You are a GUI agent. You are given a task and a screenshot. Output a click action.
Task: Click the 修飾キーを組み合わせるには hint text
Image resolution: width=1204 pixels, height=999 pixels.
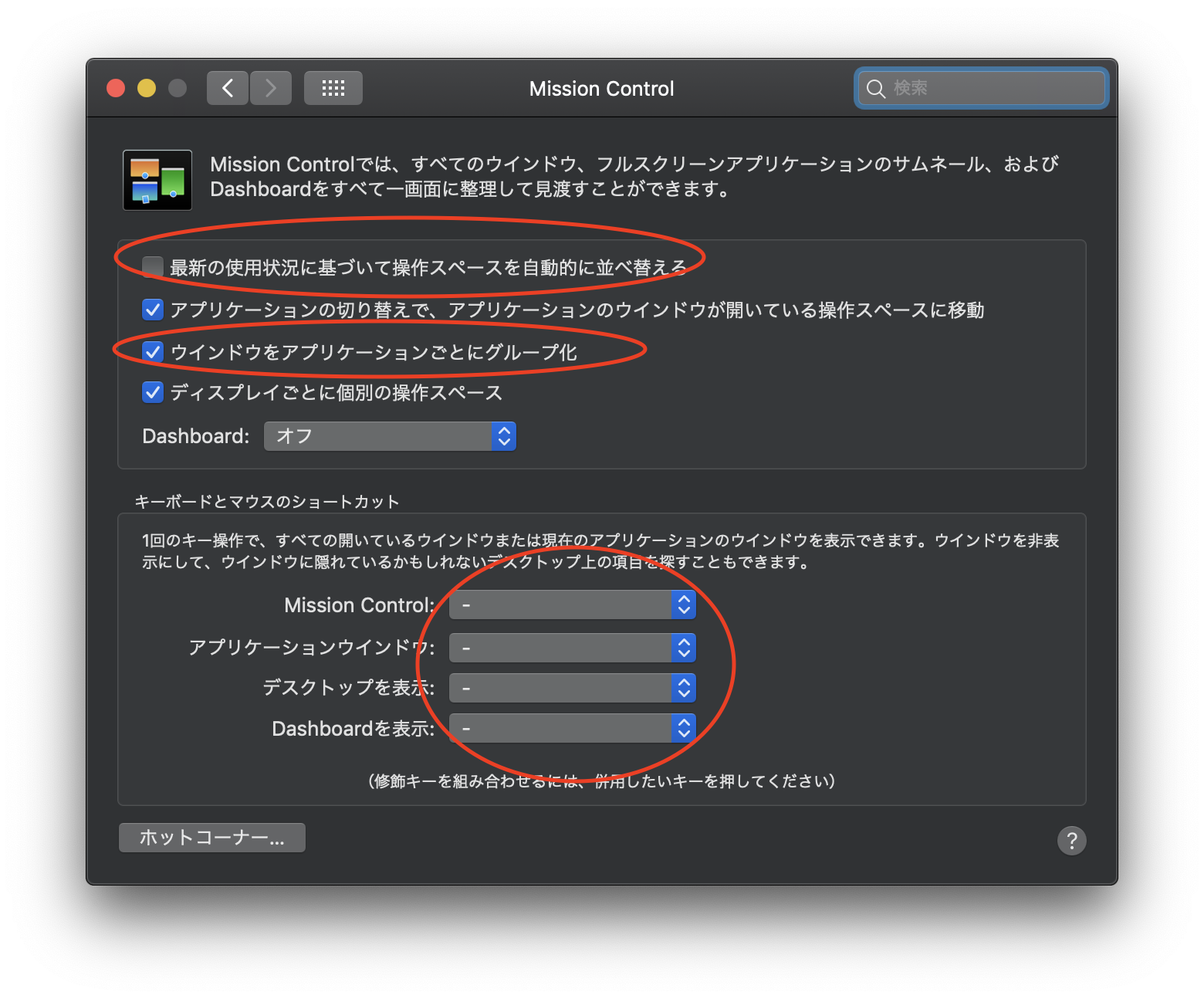click(602, 781)
